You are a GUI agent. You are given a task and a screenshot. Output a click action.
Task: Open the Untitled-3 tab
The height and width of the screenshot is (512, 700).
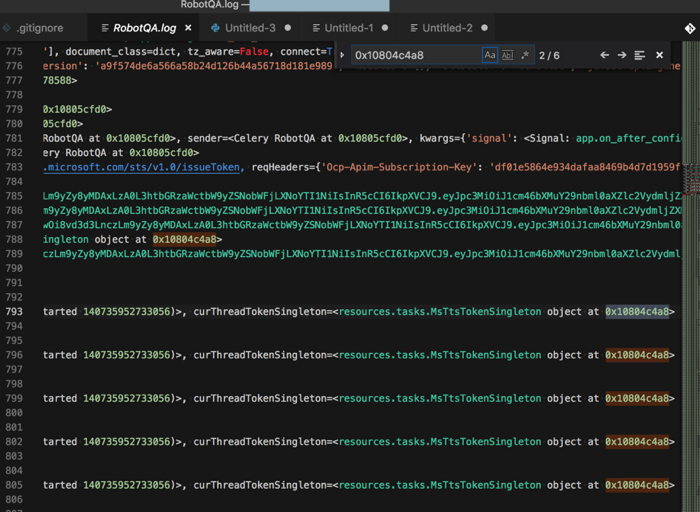251,28
